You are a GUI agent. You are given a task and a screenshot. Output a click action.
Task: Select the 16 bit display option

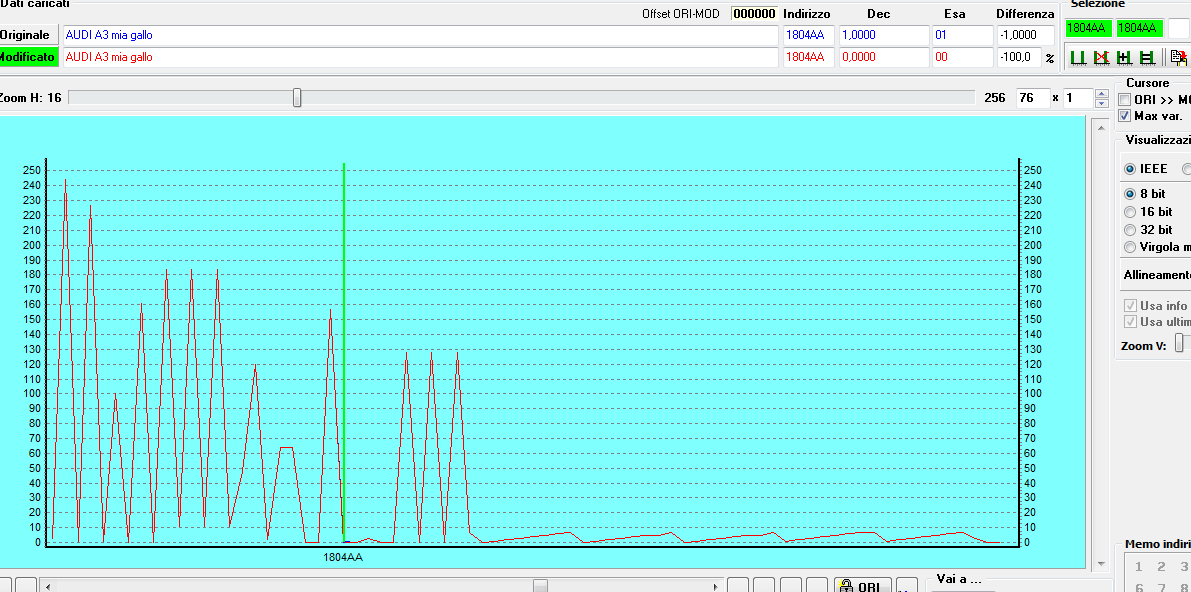1131,212
